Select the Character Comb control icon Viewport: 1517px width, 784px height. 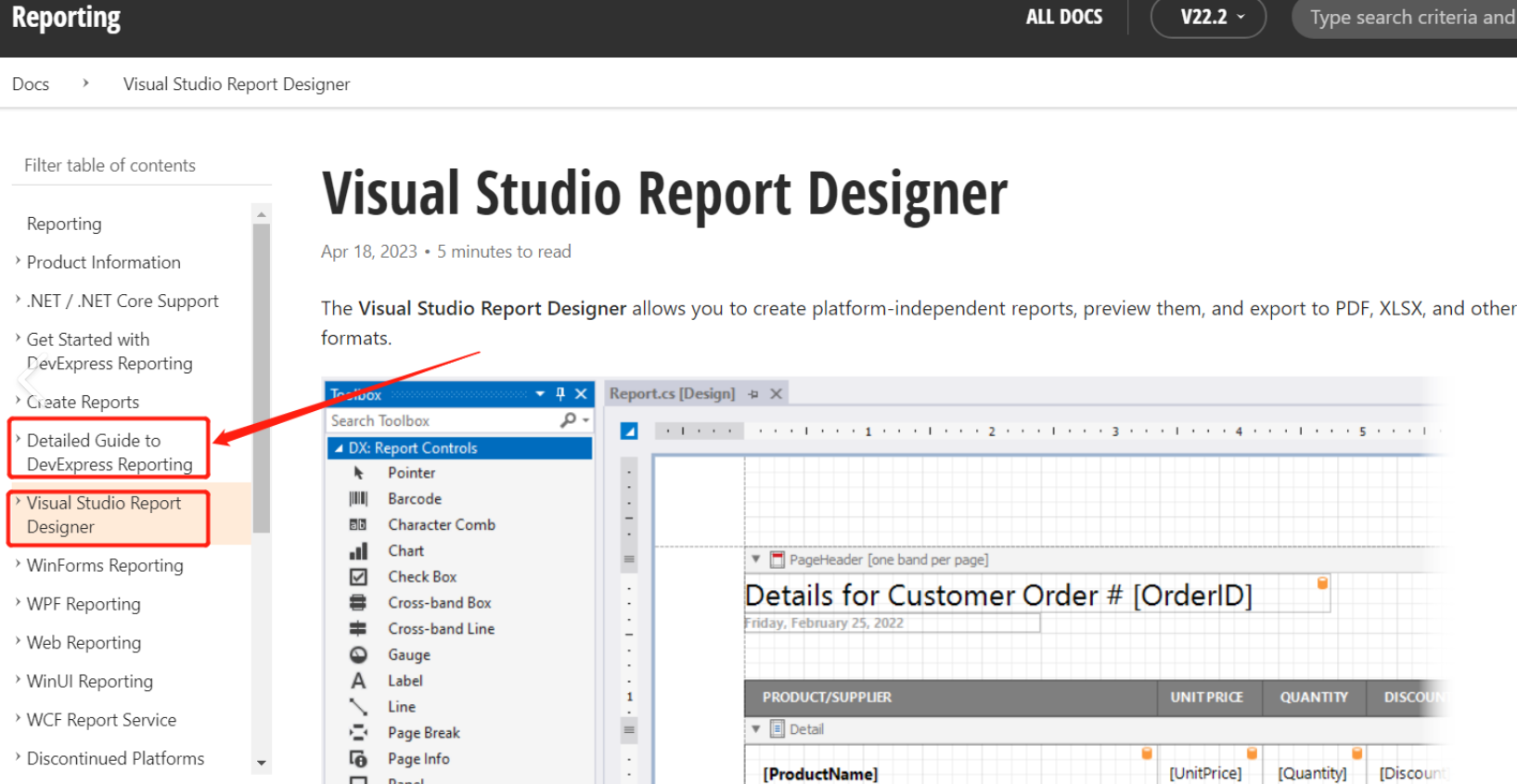[x=358, y=525]
